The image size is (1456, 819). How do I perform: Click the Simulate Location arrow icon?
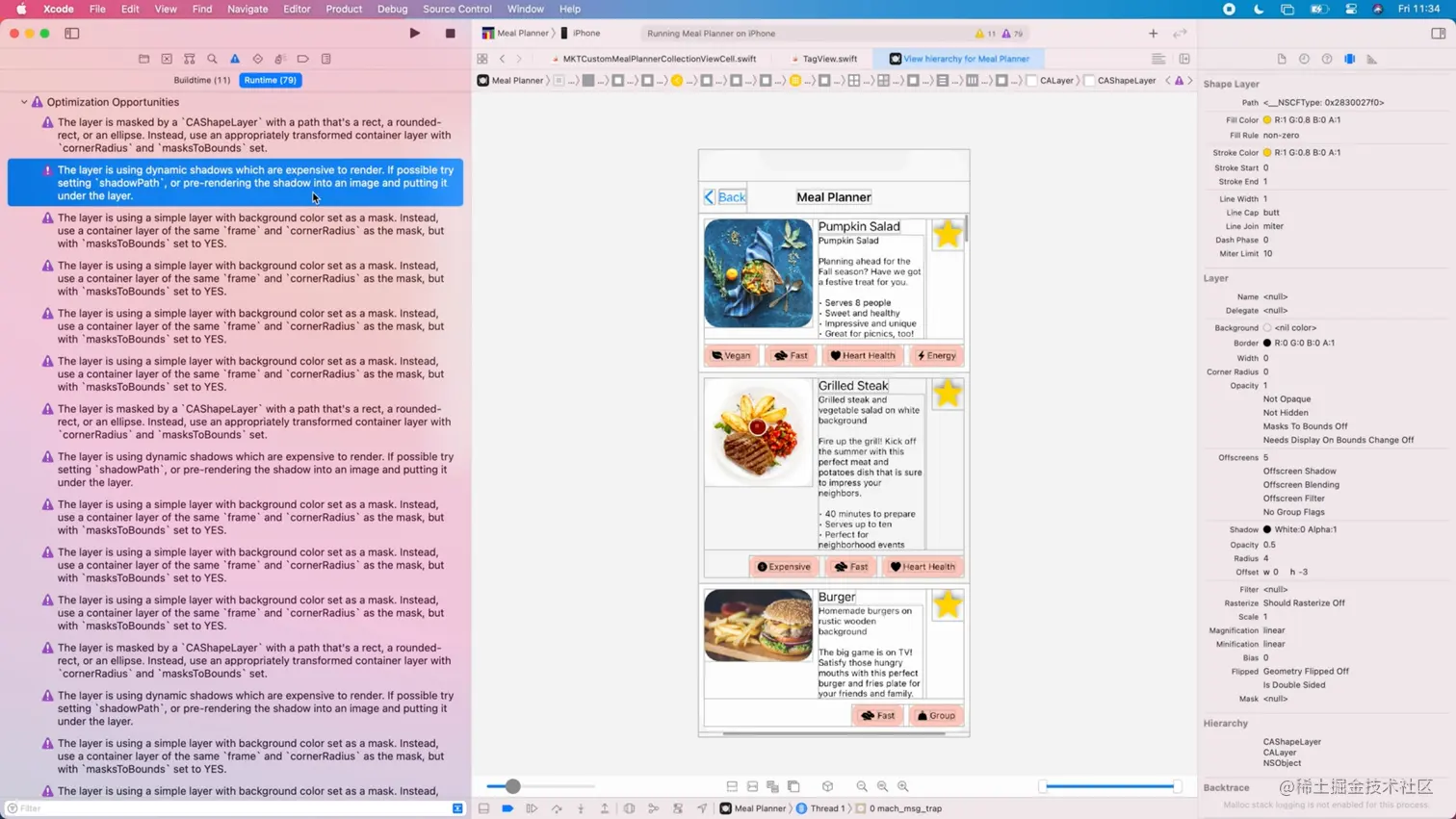click(702, 808)
